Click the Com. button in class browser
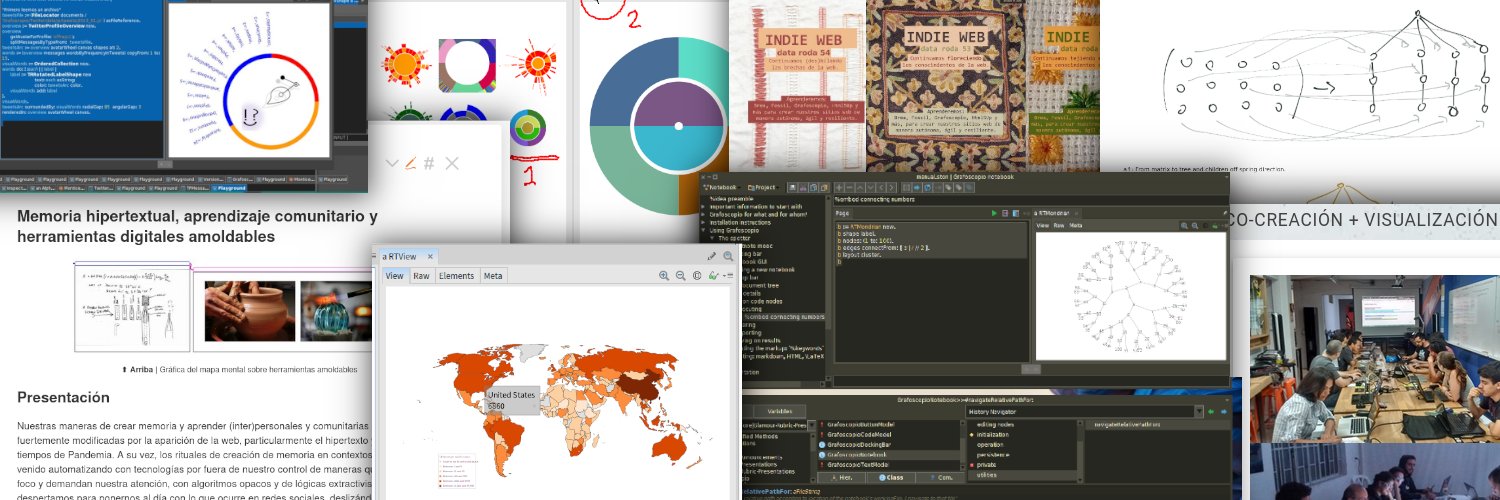This screenshot has width=1500, height=500. 941,477
